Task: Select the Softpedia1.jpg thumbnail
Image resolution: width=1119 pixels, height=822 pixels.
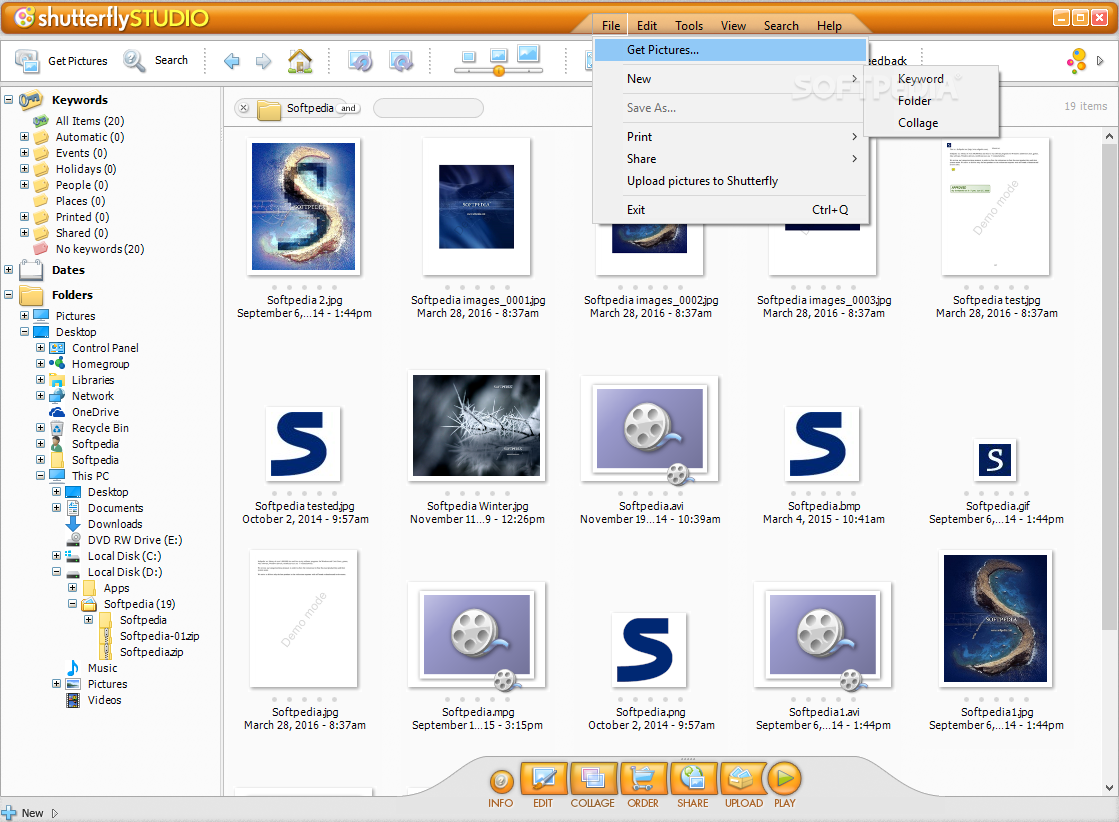Action: 996,619
